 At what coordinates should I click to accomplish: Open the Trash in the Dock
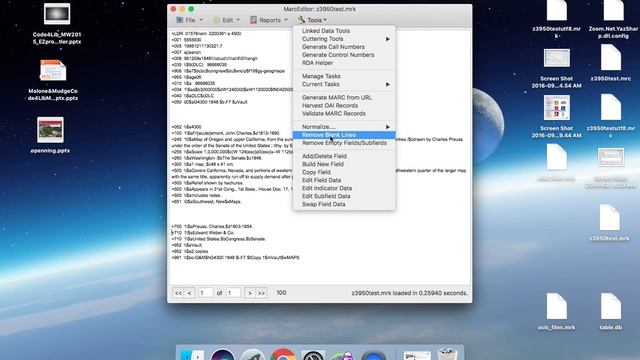pos(447,353)
